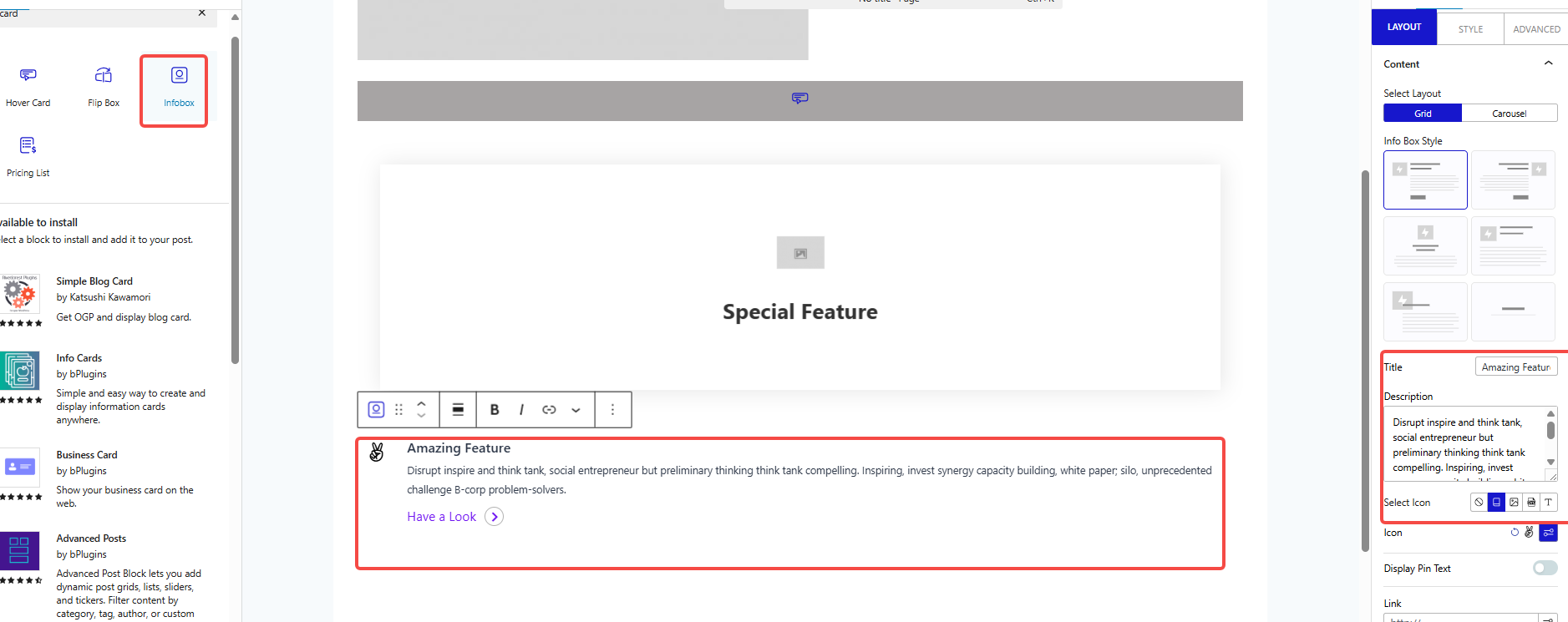Screen dimensions: 1568x622
Task: Open the block alignment option
Action: click(458, 410)
